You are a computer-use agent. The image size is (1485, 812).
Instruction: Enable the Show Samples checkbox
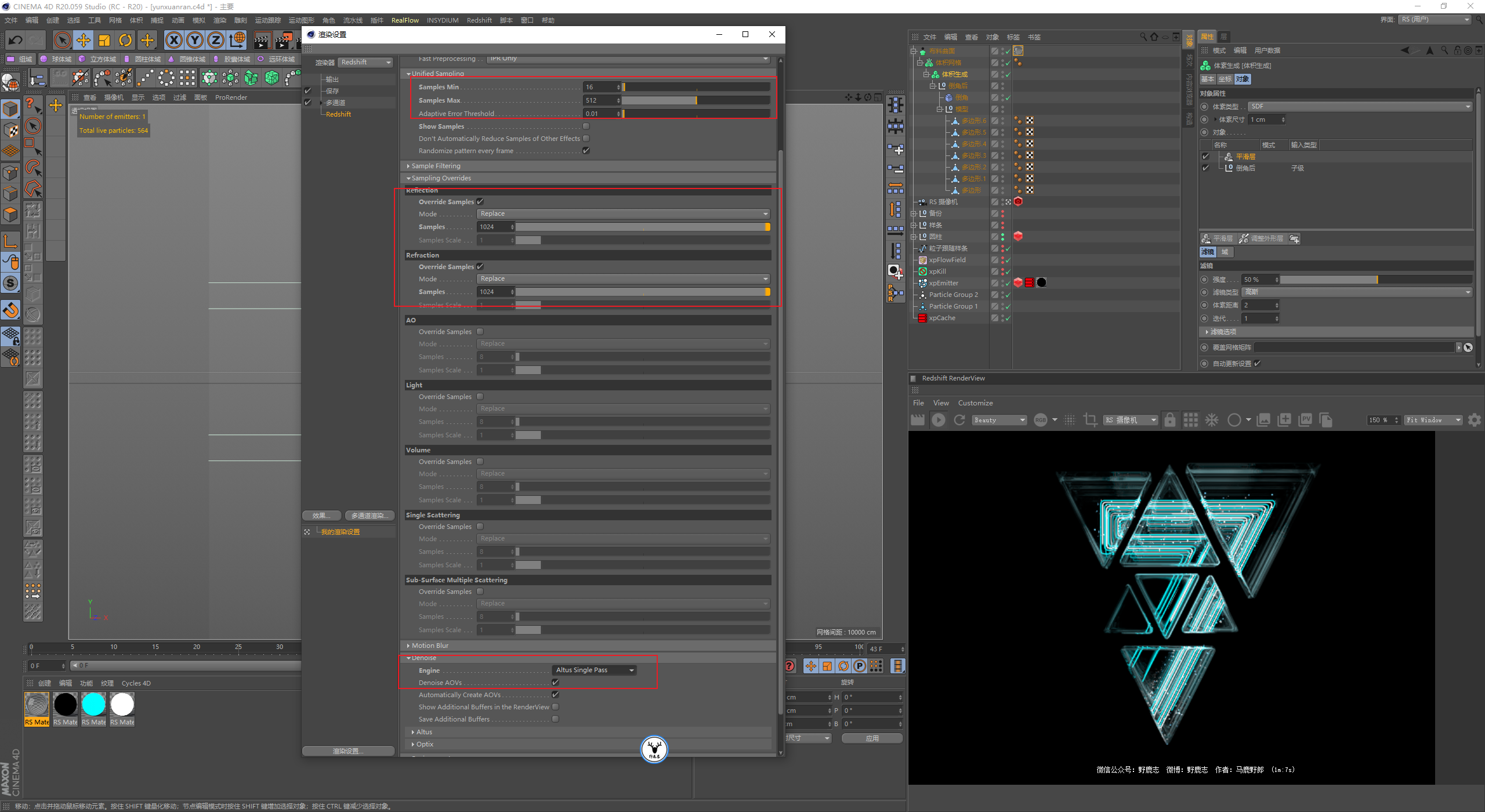586,126
